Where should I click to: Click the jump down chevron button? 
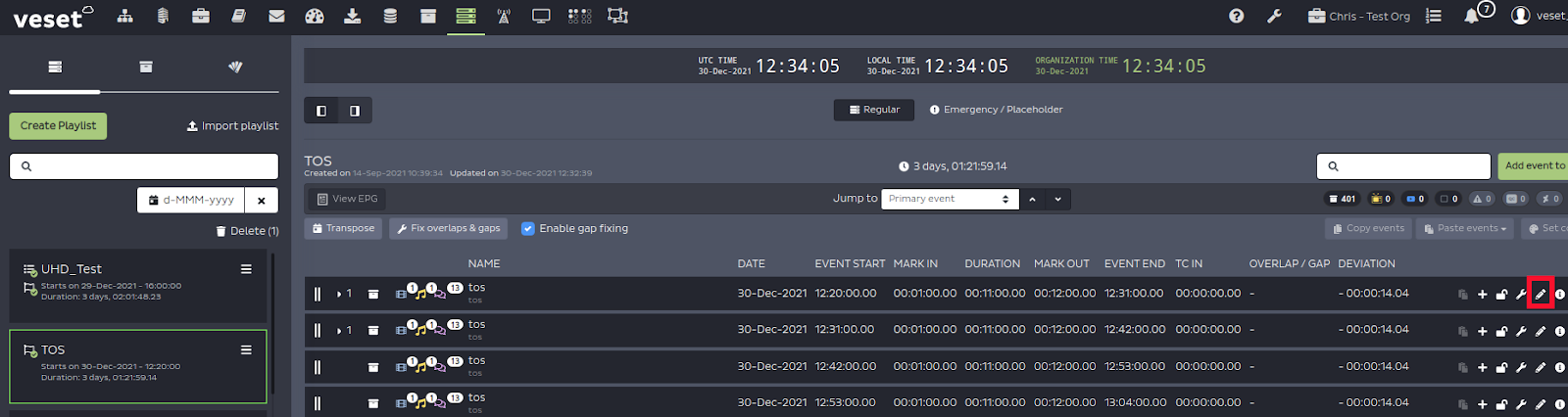(1057, 199)
